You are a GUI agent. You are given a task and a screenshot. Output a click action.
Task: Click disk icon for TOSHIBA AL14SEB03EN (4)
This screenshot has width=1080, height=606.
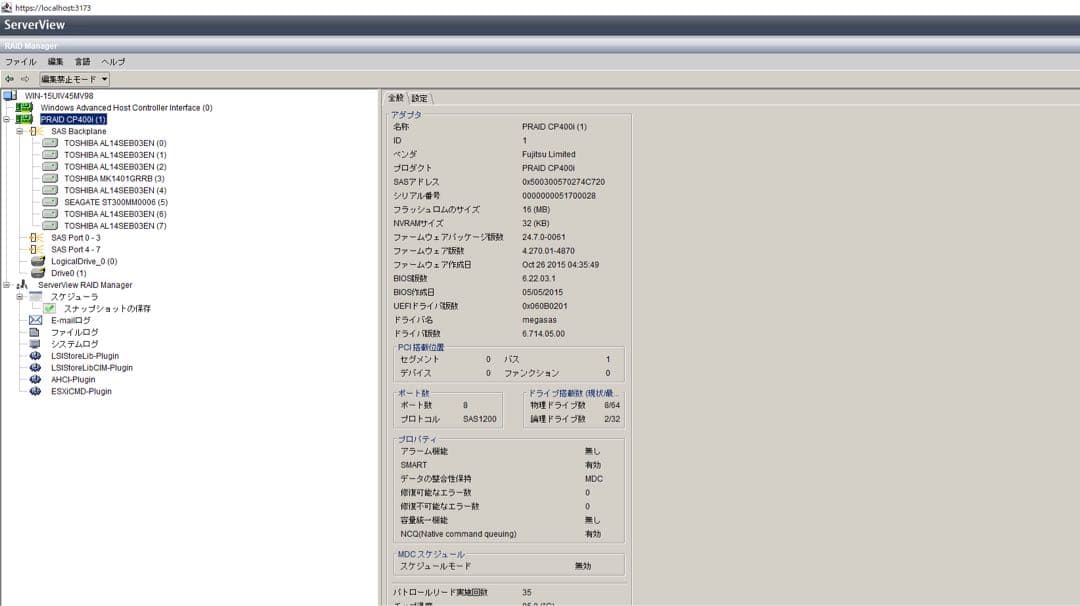tap(50, 190)
